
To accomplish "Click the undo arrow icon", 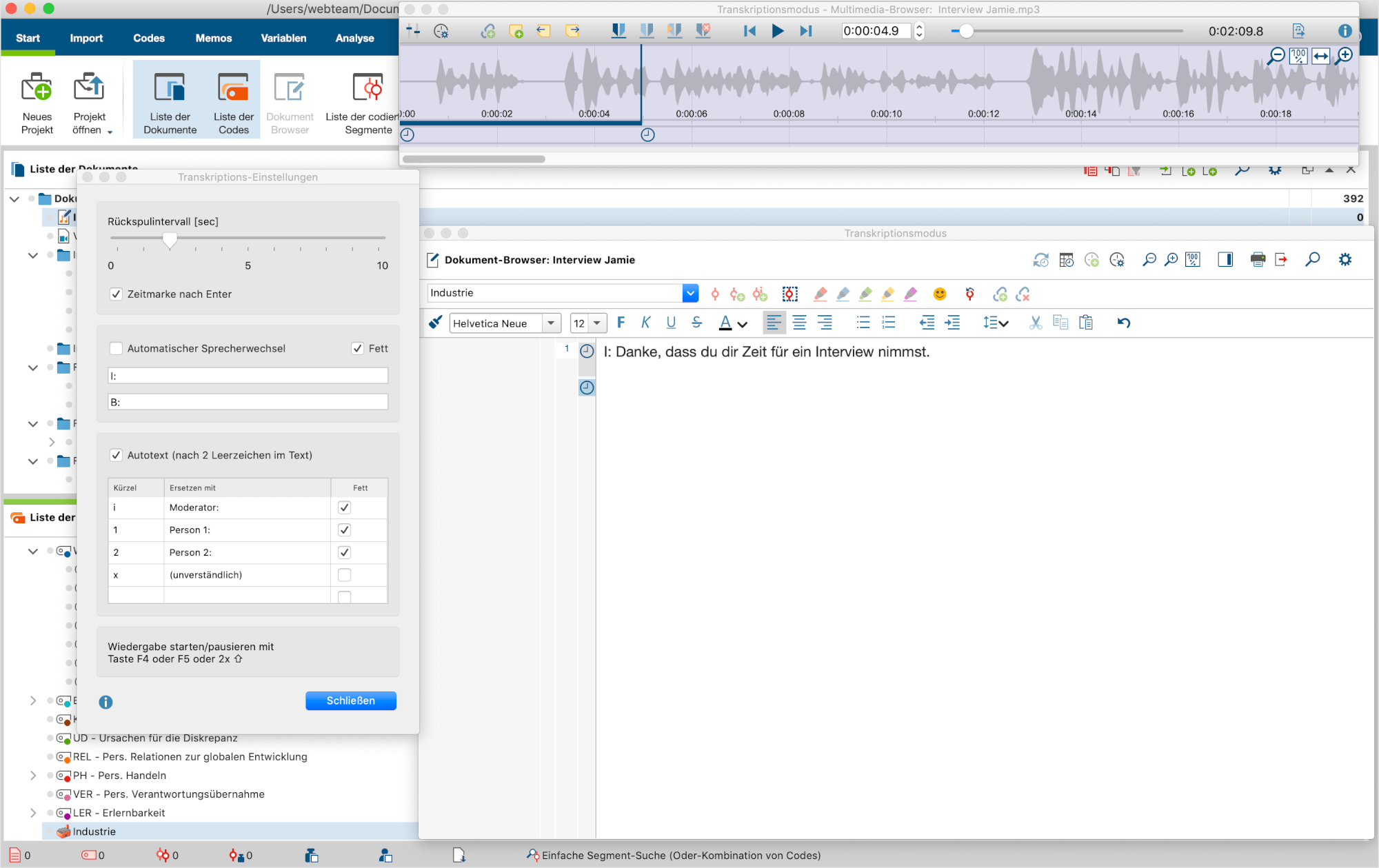I will pos(1123,323).
